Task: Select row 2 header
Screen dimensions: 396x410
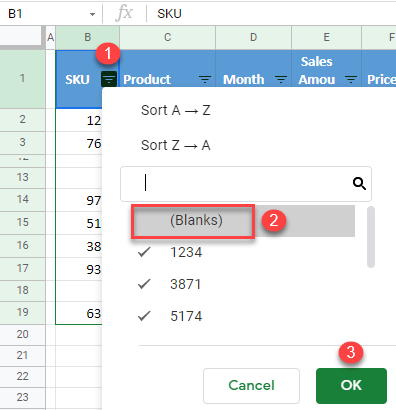Action: coord(22,120)
